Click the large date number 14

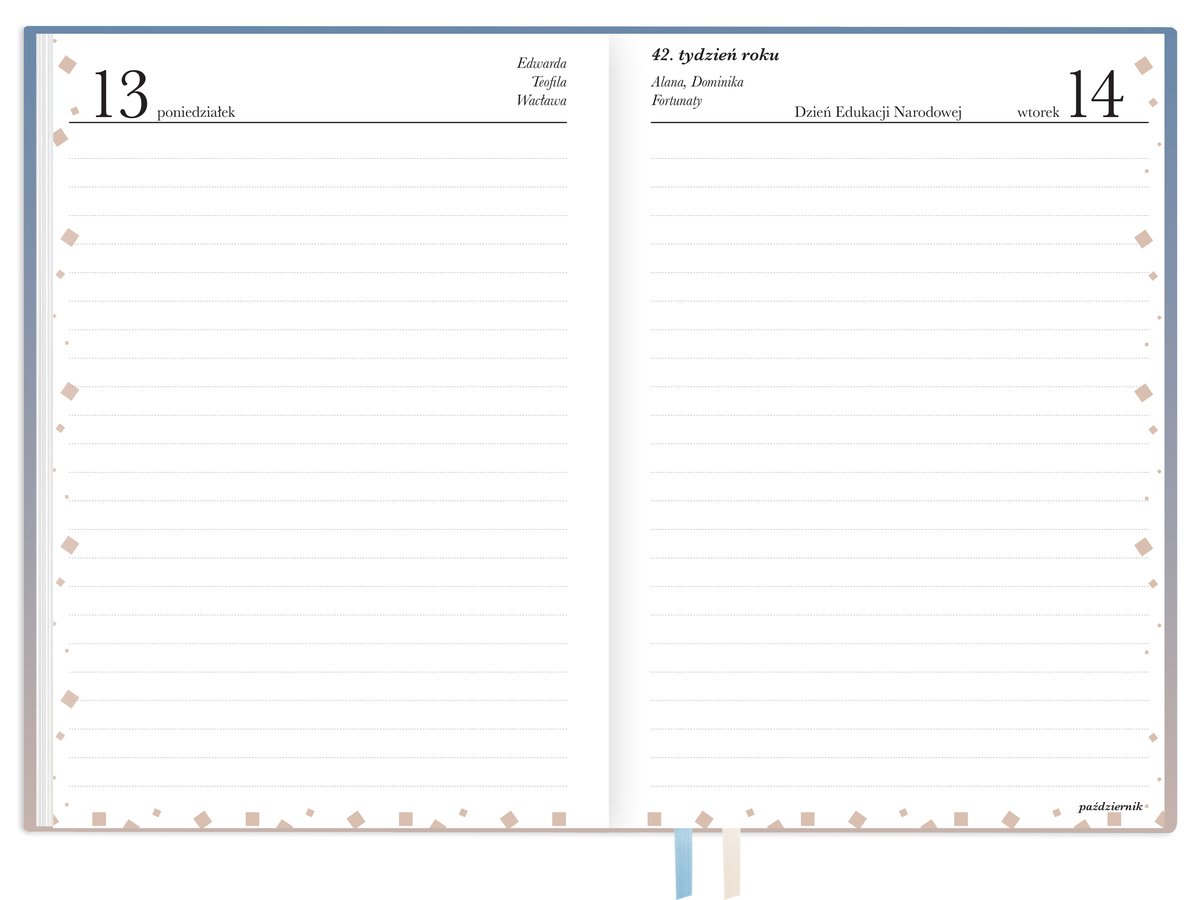(x=1095, y=96)
